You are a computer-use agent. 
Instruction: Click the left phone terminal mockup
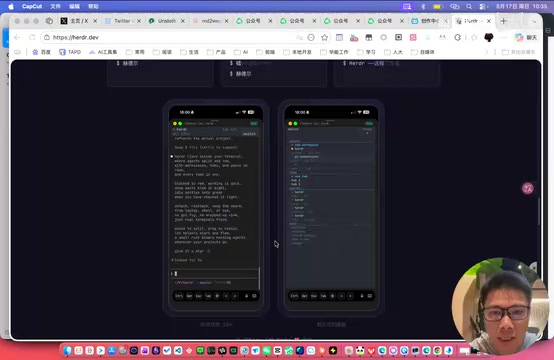pyautogui.click(x=216, y=208)
